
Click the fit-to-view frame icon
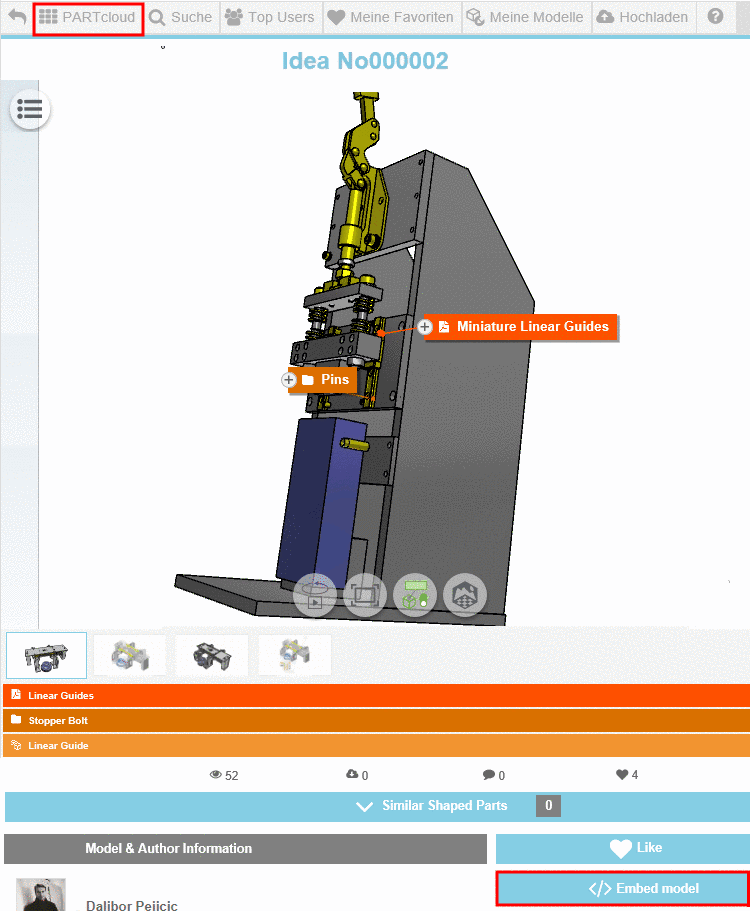364,595
